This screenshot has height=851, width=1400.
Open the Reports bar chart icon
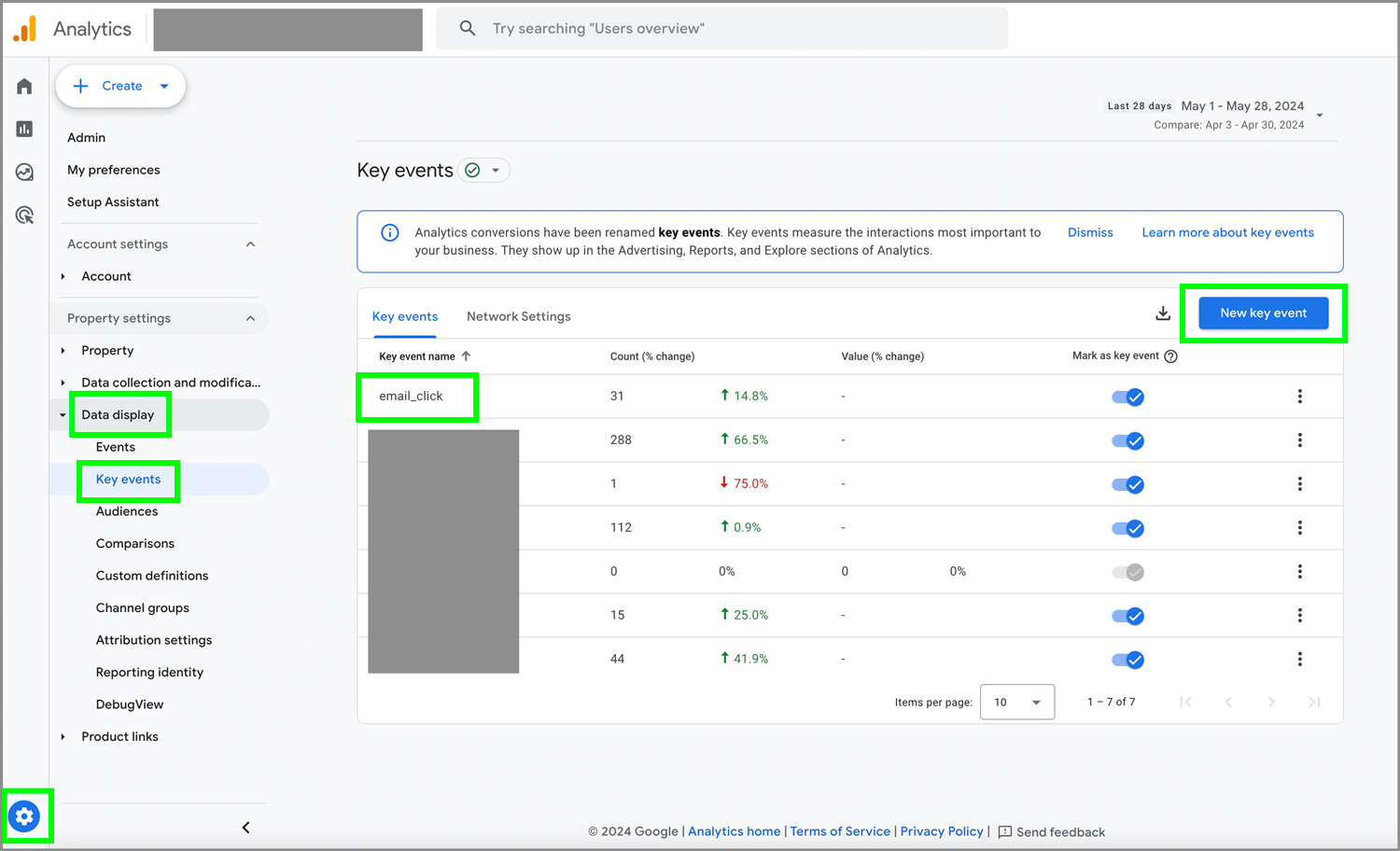click(x=24, y=129)
